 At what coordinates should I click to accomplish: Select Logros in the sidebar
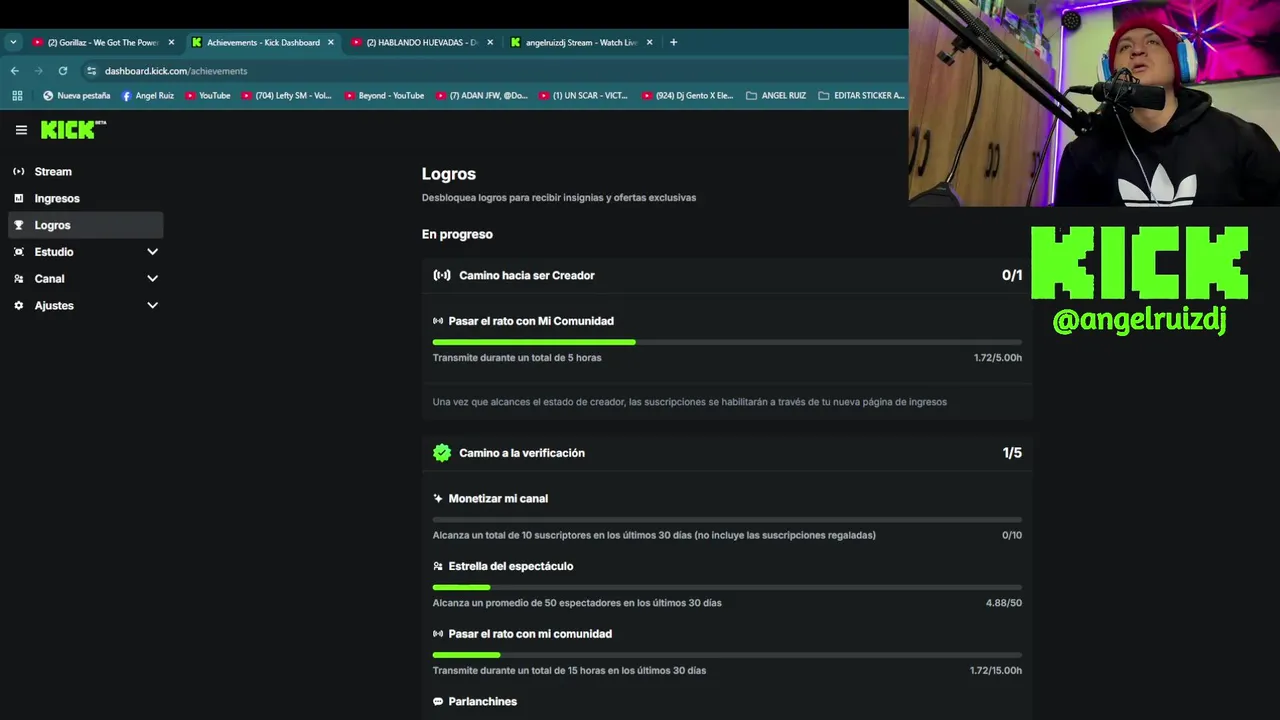point(86,225)
